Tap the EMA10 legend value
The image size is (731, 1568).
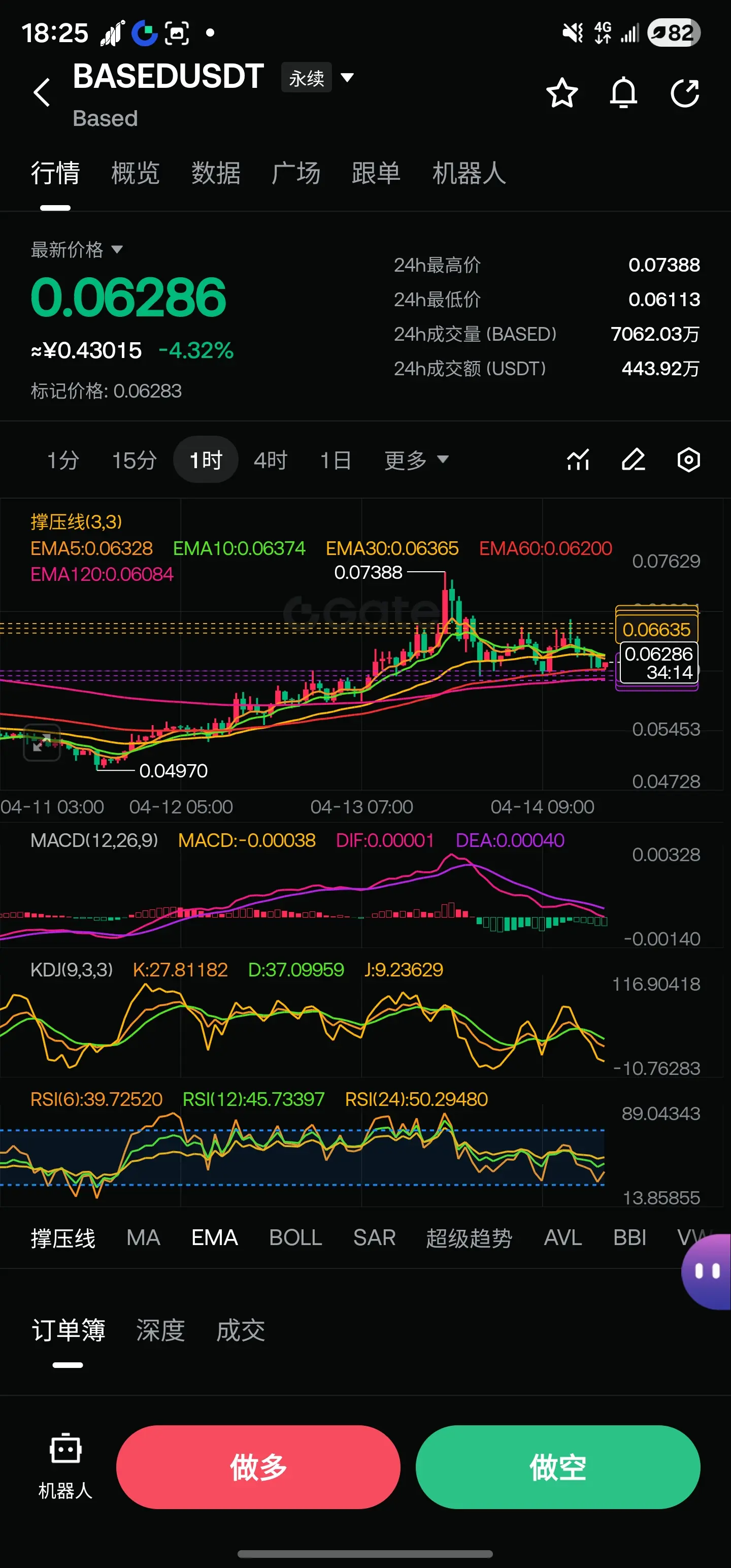pos(239,548)
